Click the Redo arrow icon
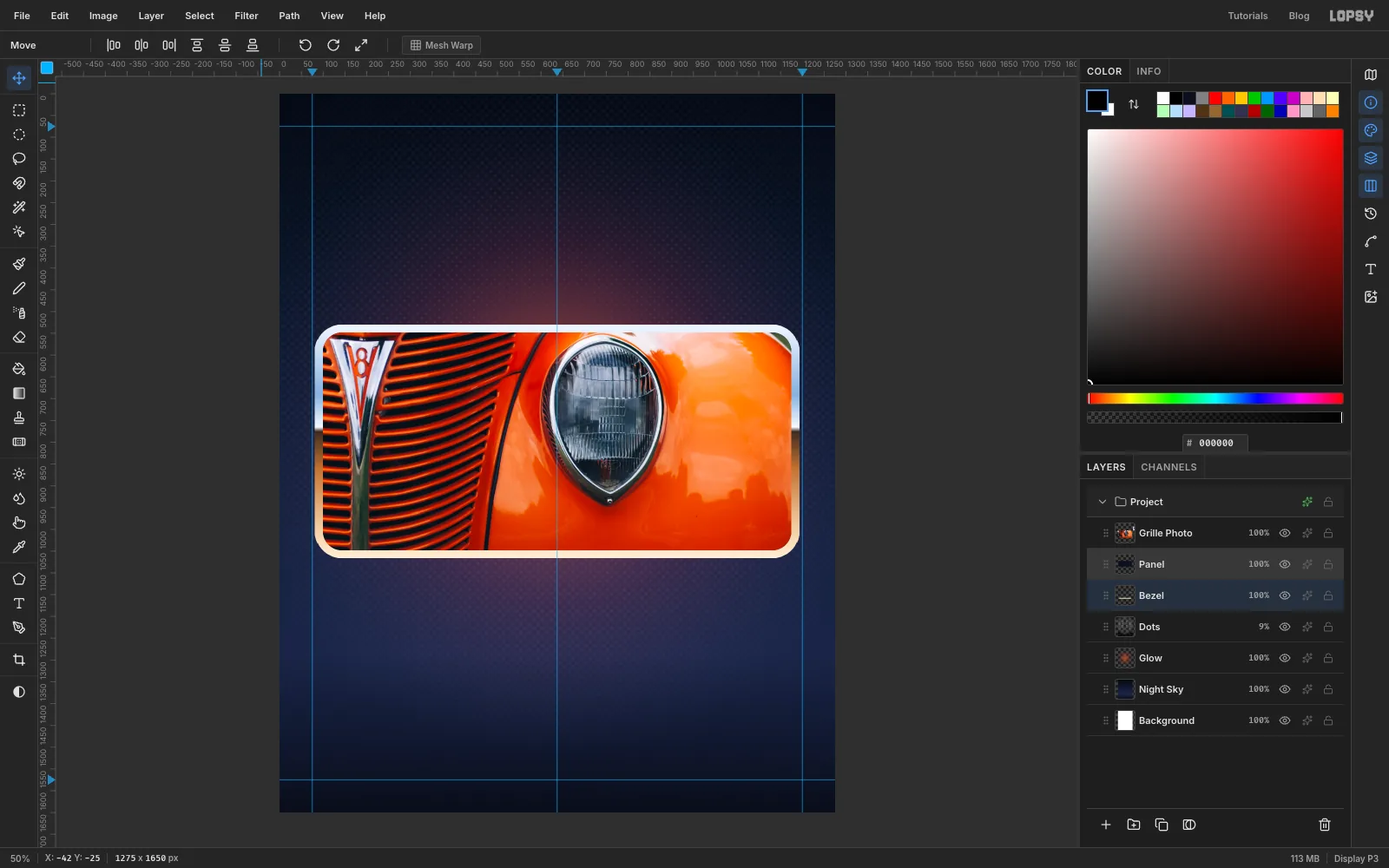Screen dimensions: 1389x868 (333, 45)
